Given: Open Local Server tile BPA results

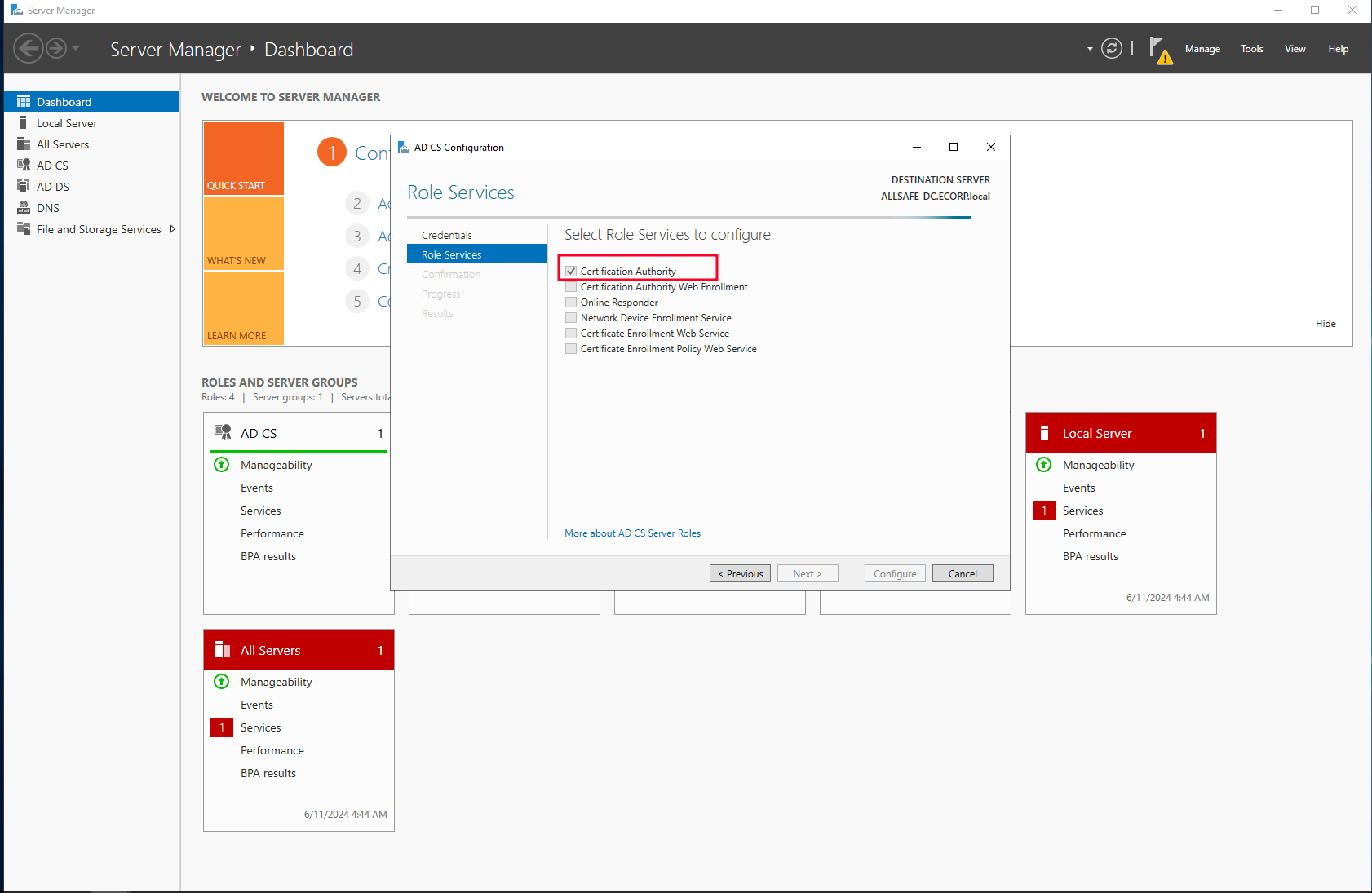Looking at the screenshot, I should pyautogui.click(x=1090, y=556).
